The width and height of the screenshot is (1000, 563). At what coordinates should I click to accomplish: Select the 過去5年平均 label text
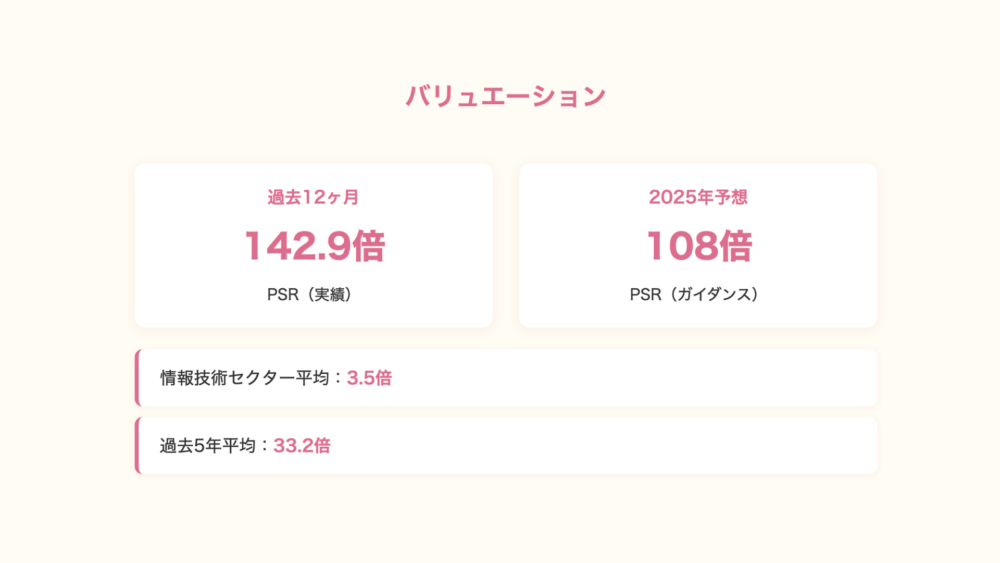click(x=214, y=446)
